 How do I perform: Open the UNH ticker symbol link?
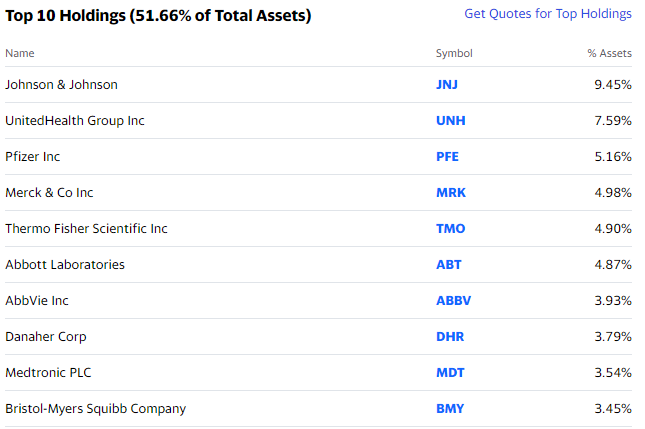[451, 121]
